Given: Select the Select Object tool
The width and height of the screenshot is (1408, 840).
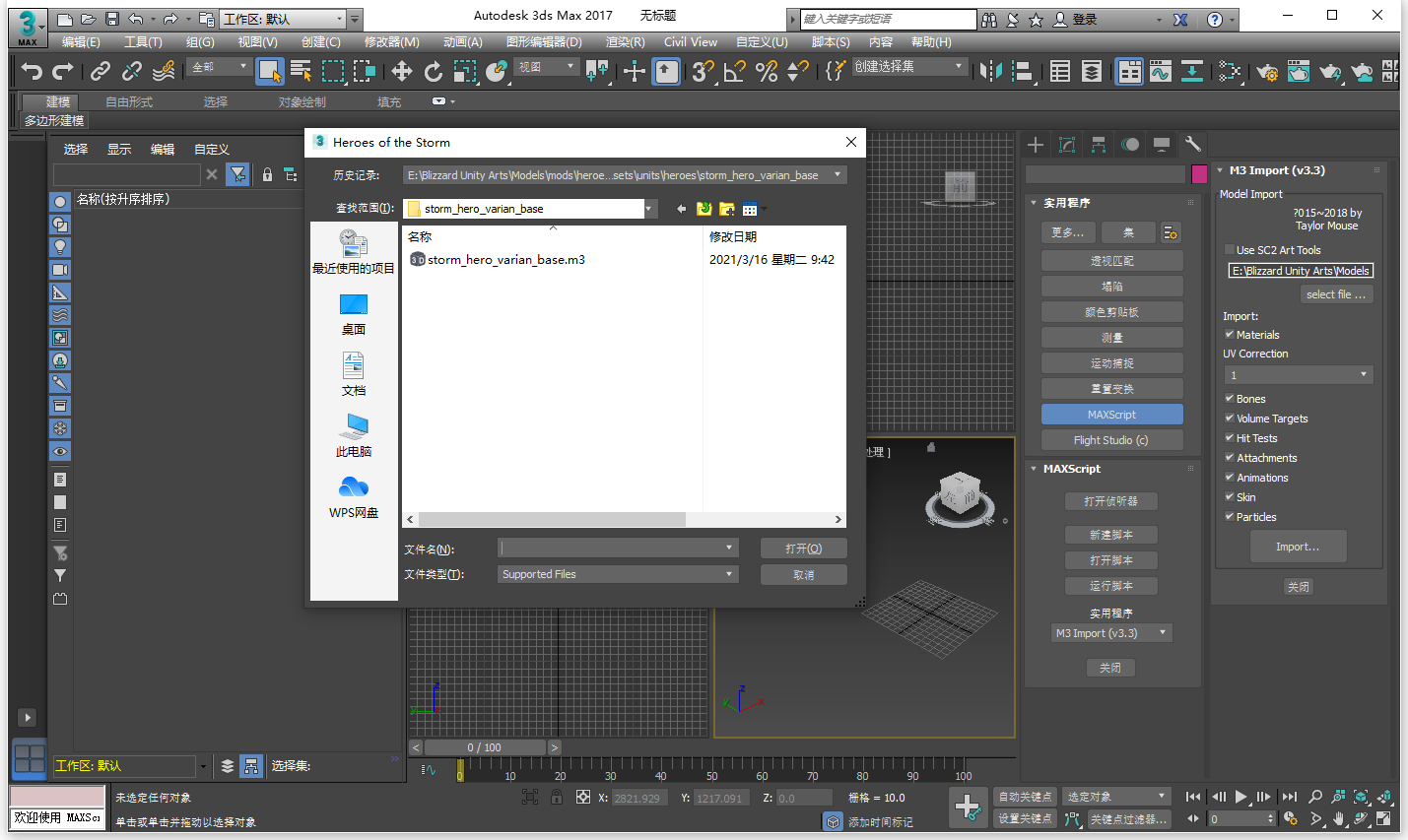Looking at the screenshot, I should click(x=269, y=71).
